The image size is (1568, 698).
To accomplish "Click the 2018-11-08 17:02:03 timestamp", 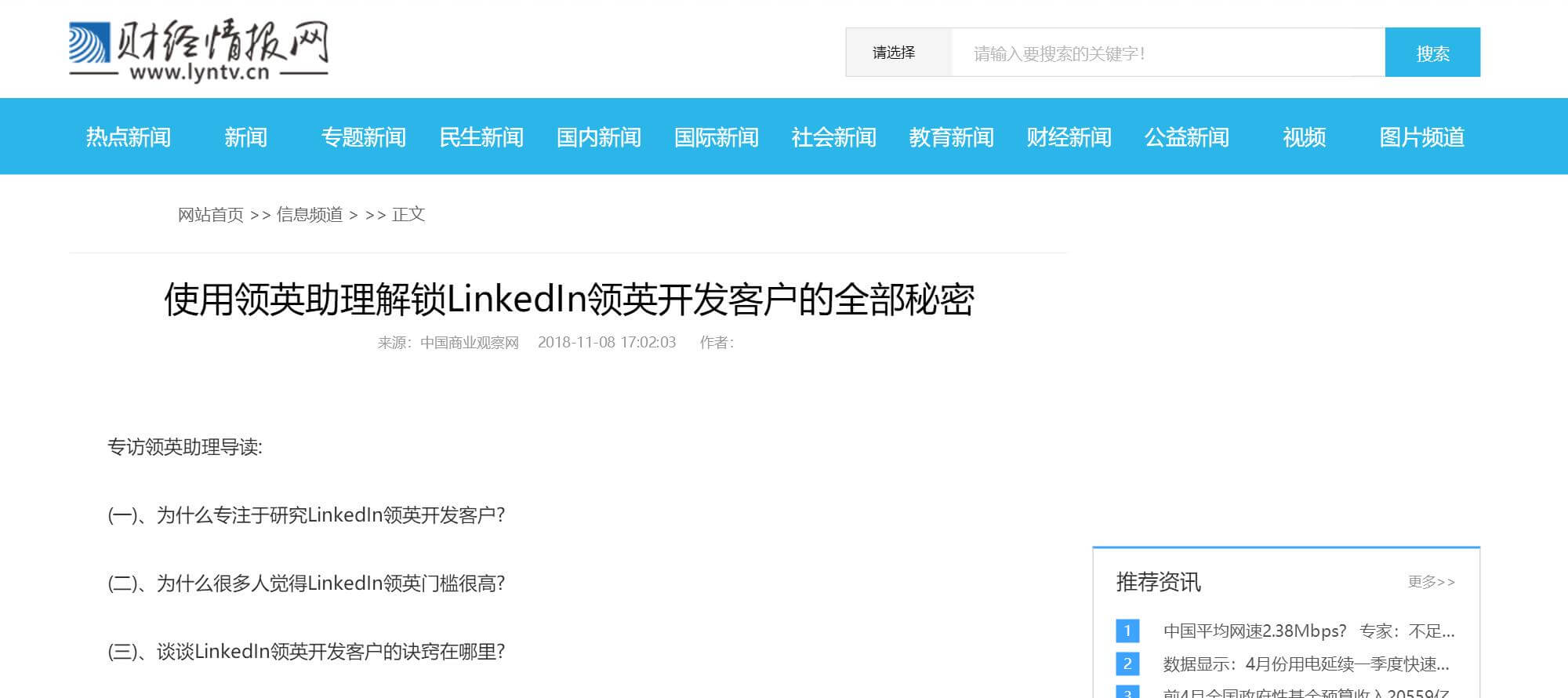I will pos(607,343).
